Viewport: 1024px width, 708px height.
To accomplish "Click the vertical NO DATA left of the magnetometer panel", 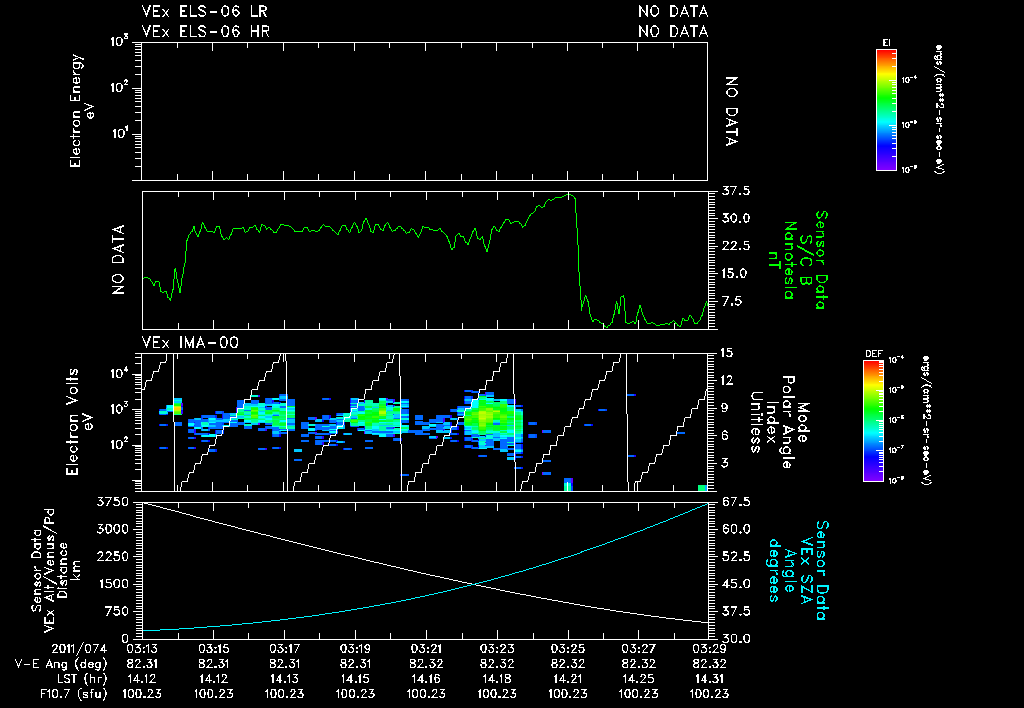I will tap(118, 260).
